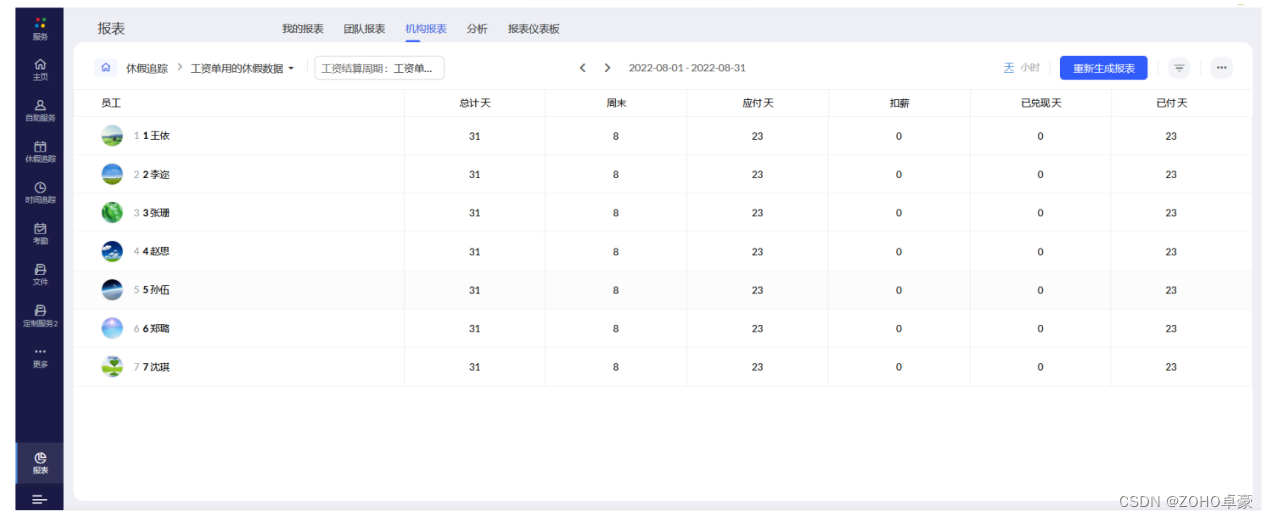This screenshot has width=1268, height=519.
Task: Expand the sidebar with the hamburger icon
Action: point(40,499)
